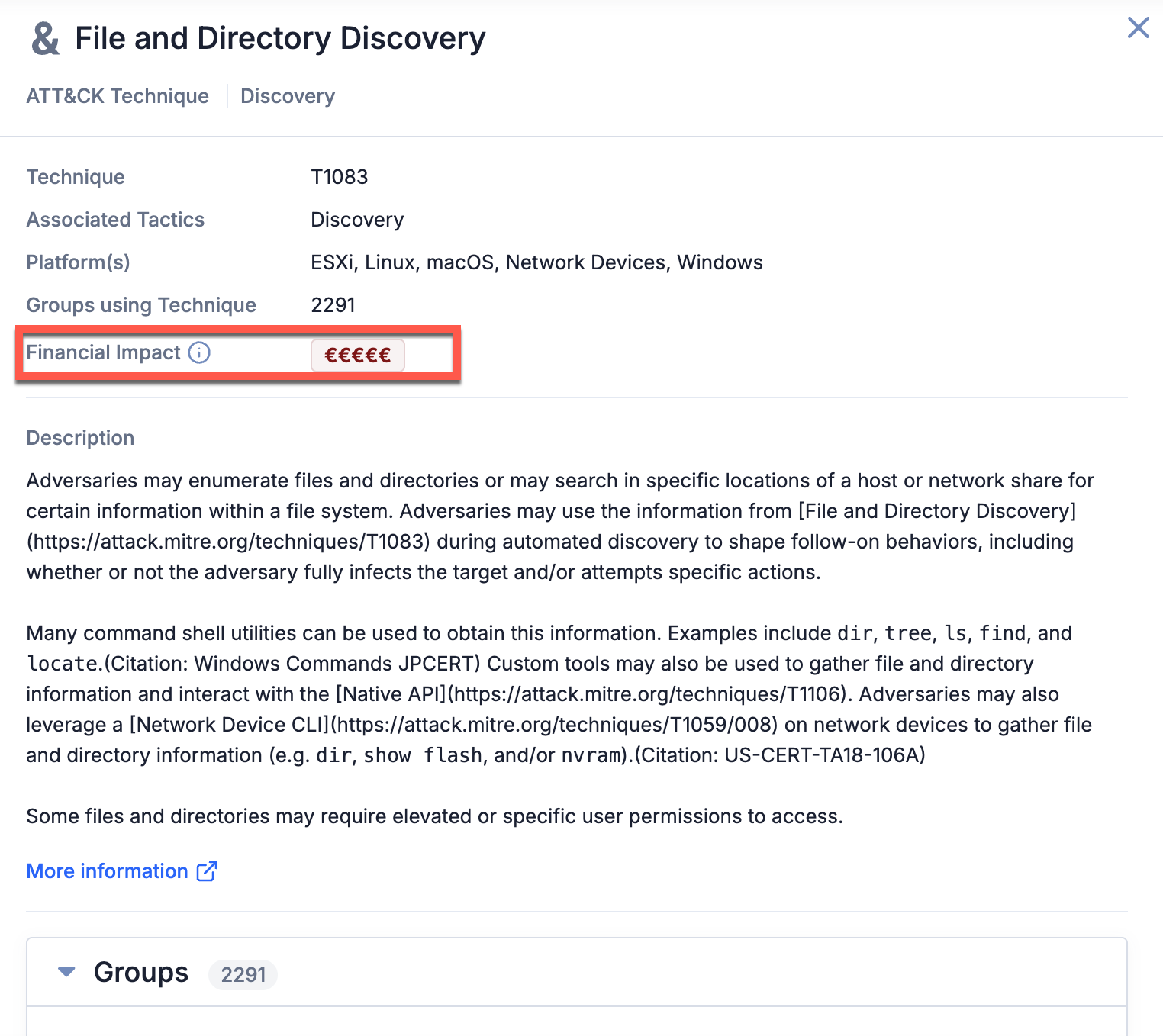
Task: Click the ampersand technique icon beside the title
Action: tap(45, 38)
